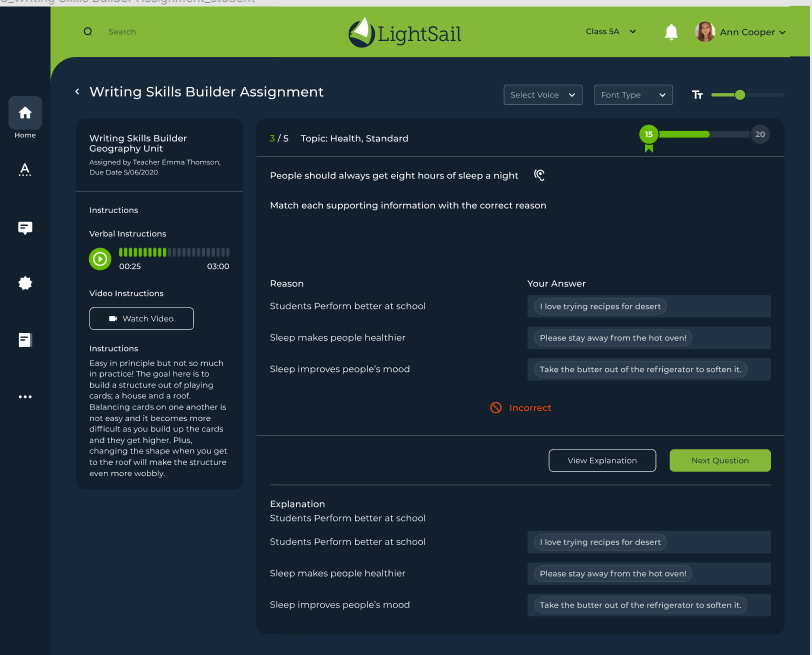Image resolution: width=812 pixels, height=655 pixels.
Task: Click 'I love trying recipes' chip in Explanation
Action: [x=600, y=542]
